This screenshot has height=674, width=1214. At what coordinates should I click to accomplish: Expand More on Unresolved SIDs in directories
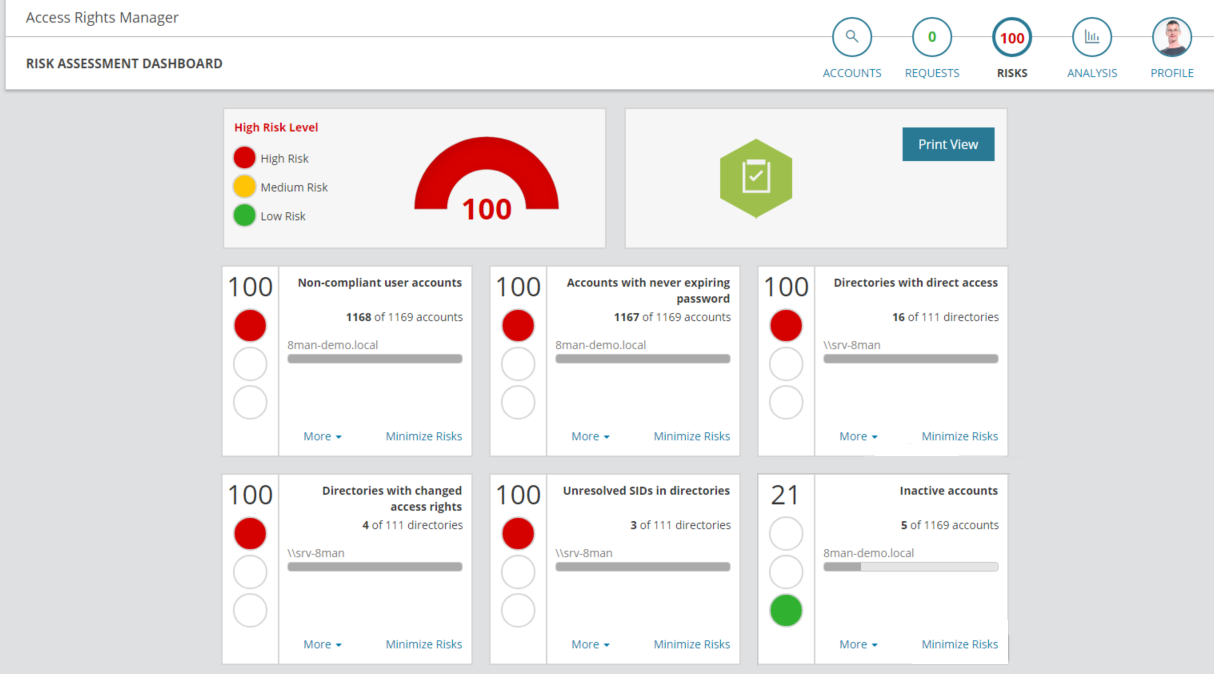[x=590, y=644]
